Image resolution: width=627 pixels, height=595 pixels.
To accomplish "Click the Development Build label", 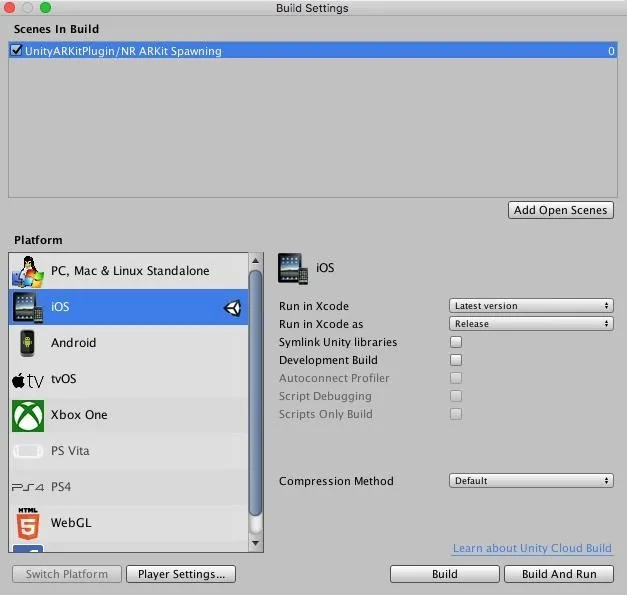I will (328, 360).
